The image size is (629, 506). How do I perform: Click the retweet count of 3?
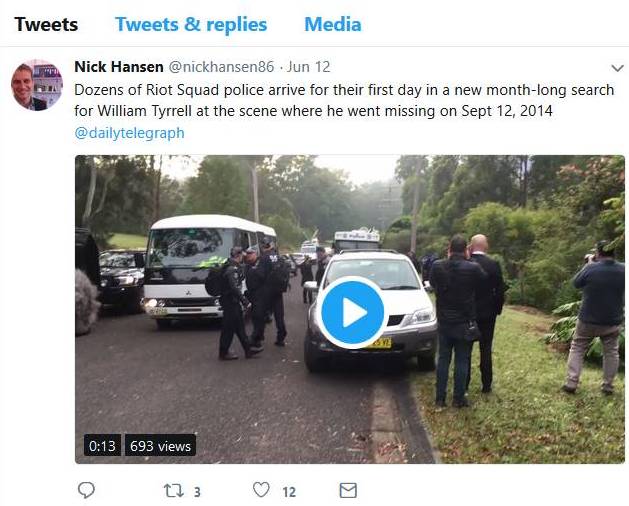[197, 491]
